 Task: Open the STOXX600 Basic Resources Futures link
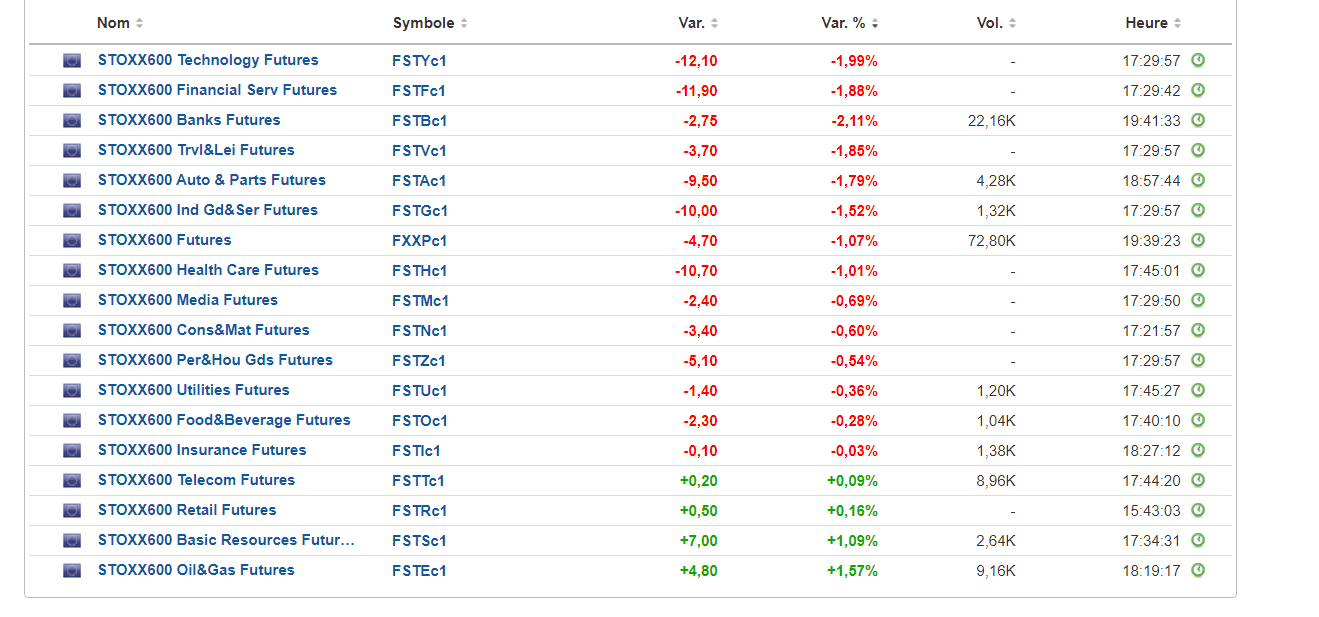tap(226, 540)
